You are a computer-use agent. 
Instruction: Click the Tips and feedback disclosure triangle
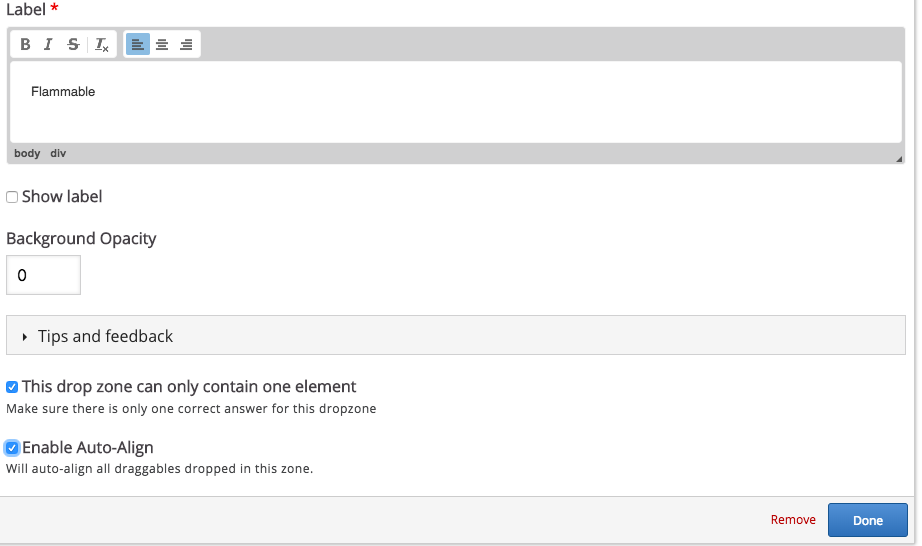point(24,337)
